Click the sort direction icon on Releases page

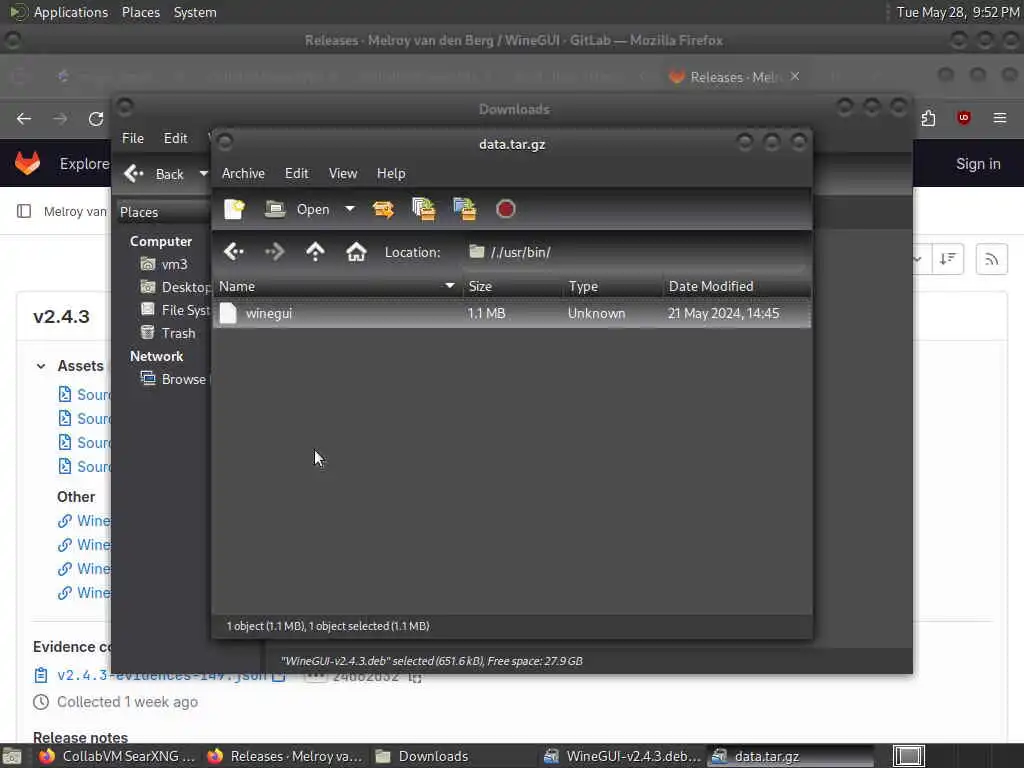948,259
